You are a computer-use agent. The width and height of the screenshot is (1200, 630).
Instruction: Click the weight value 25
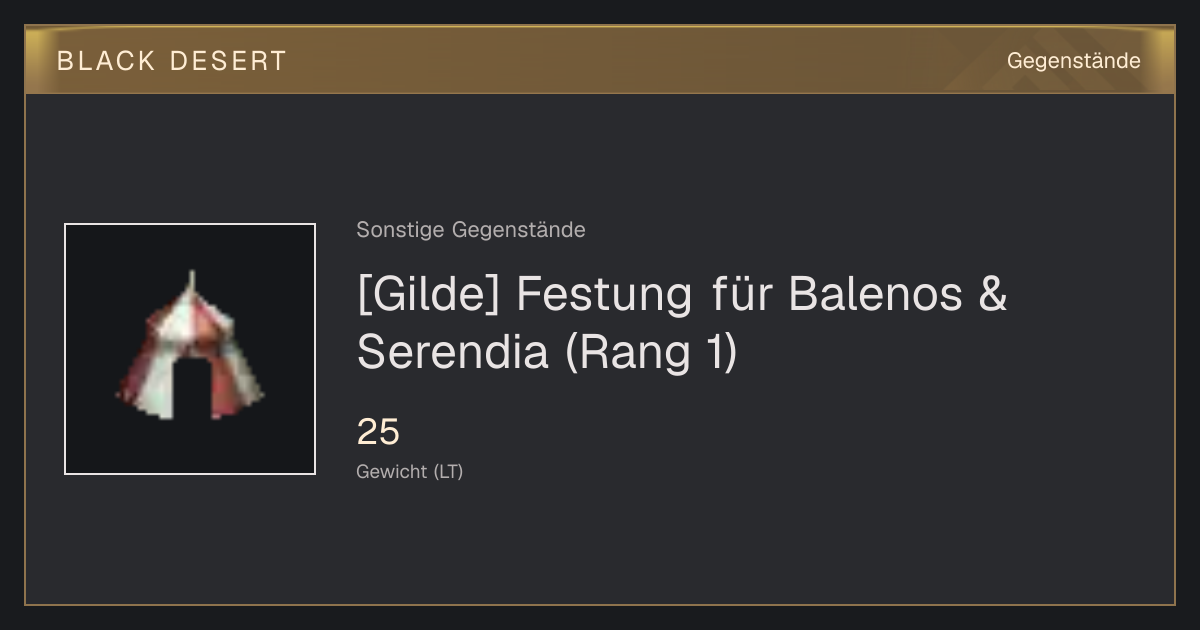[378, 432]
